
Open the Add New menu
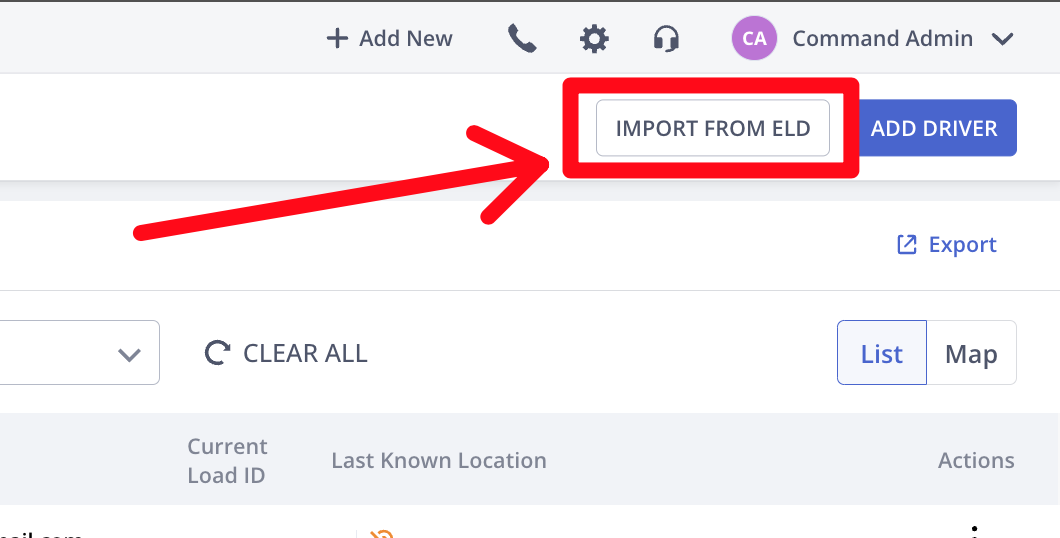coord(389,39)
